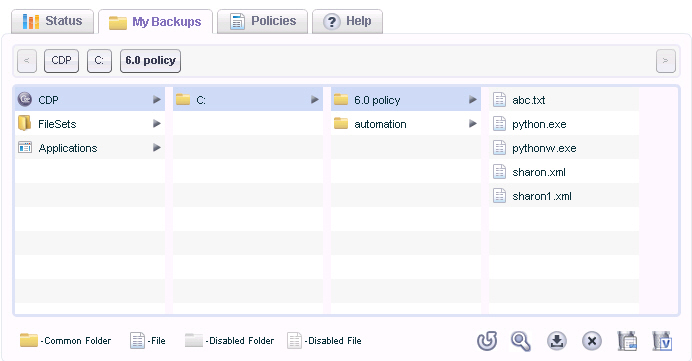Expand the Applications row arrow
The width and height of the screenshot is (692, 361).
pos(157,147)
